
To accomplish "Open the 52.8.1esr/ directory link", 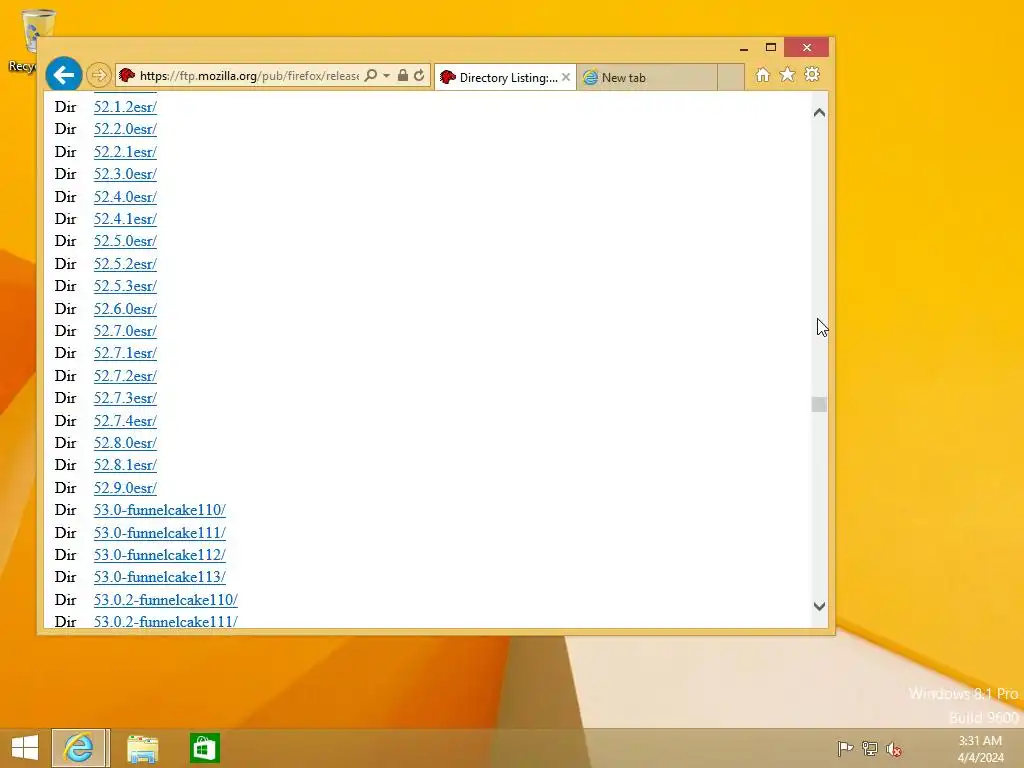I will pyautogui.click(x=125, y=465).
